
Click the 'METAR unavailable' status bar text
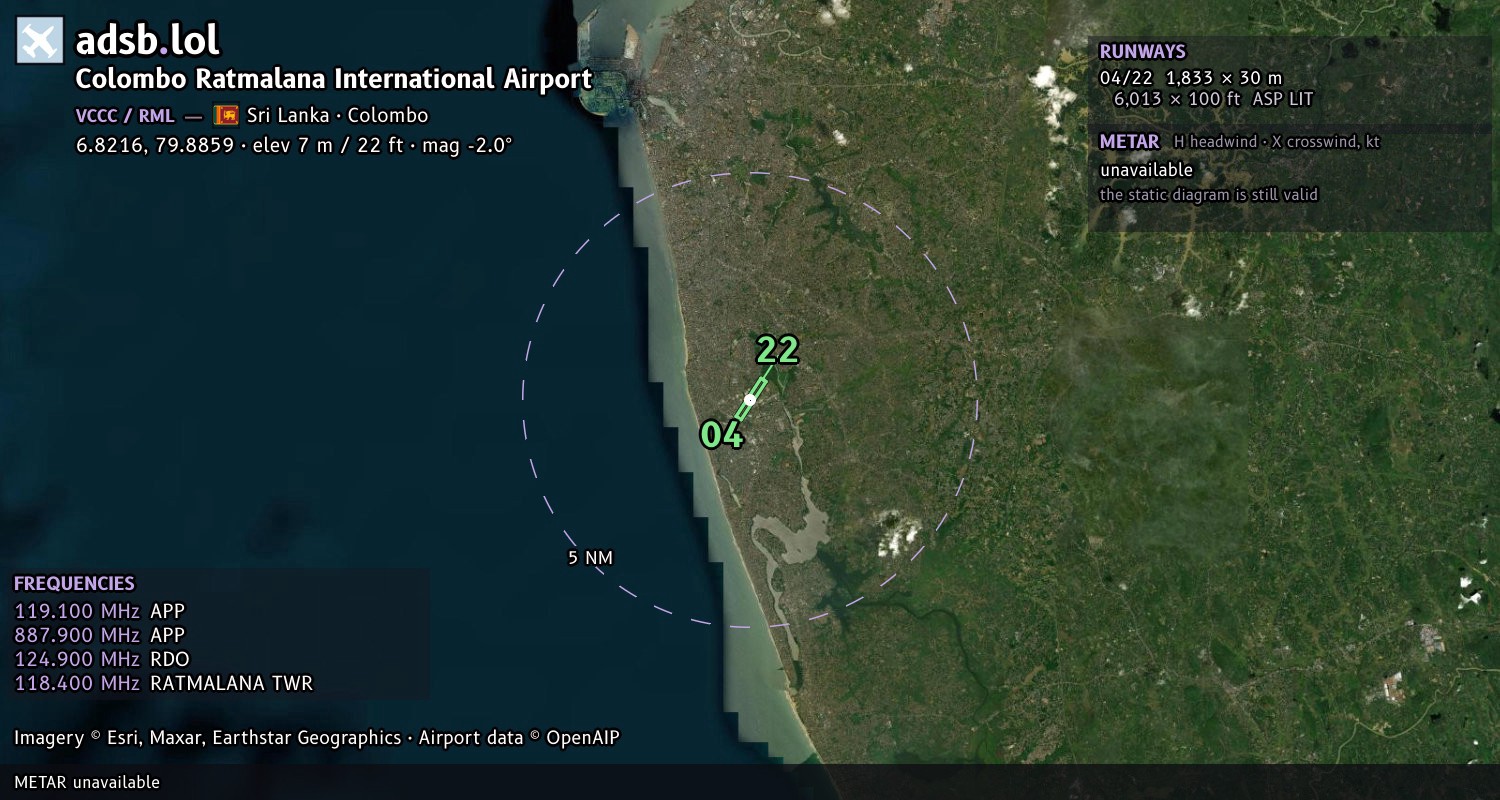click(87, 782)
